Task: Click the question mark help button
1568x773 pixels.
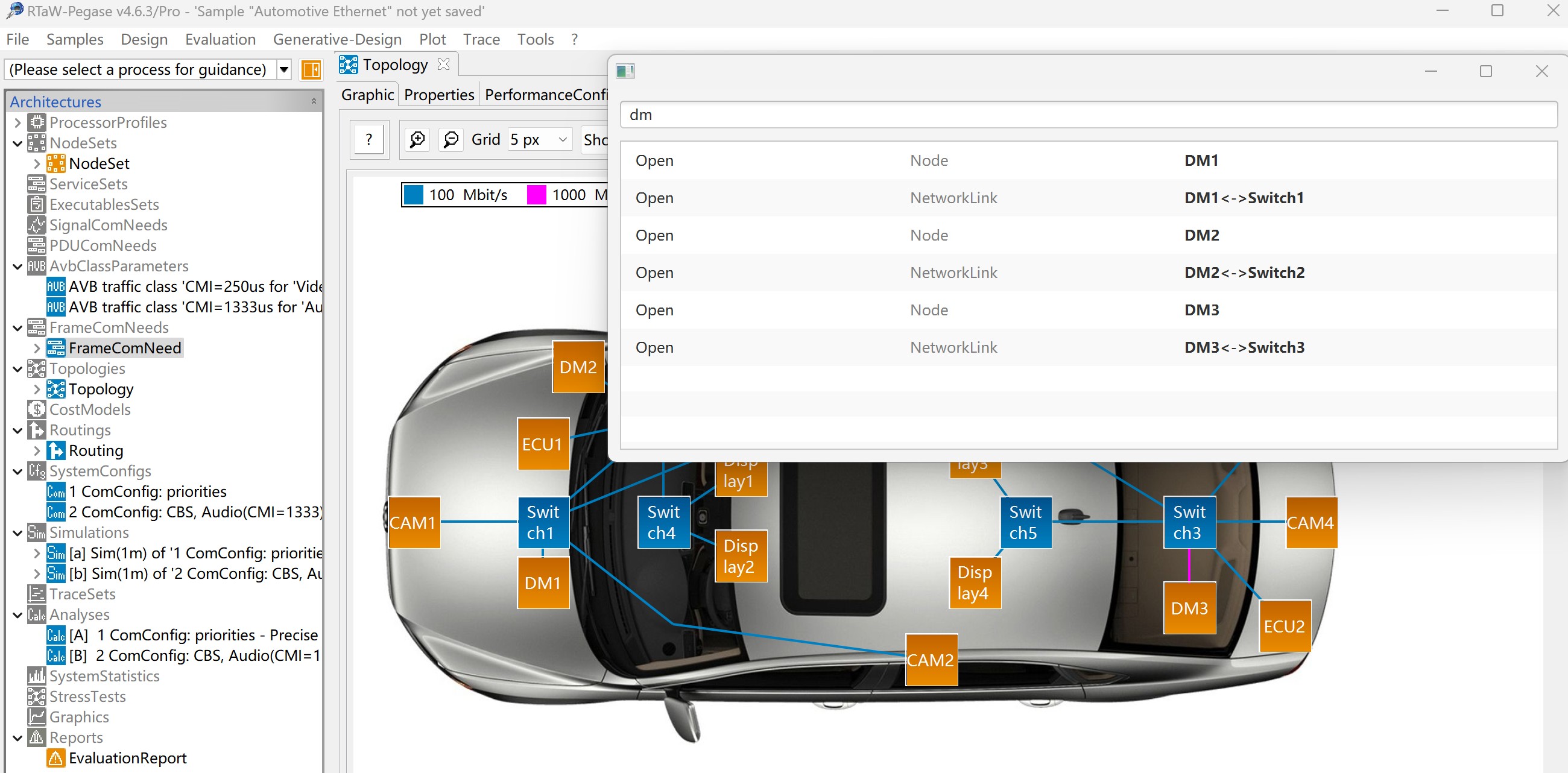Action: pyautogui.click(x=369, y=140)
